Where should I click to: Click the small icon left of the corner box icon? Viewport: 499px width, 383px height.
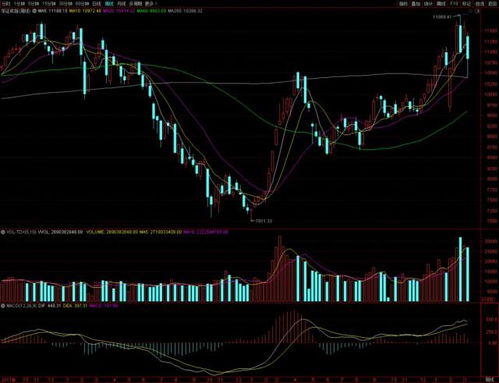coord(471,11)
